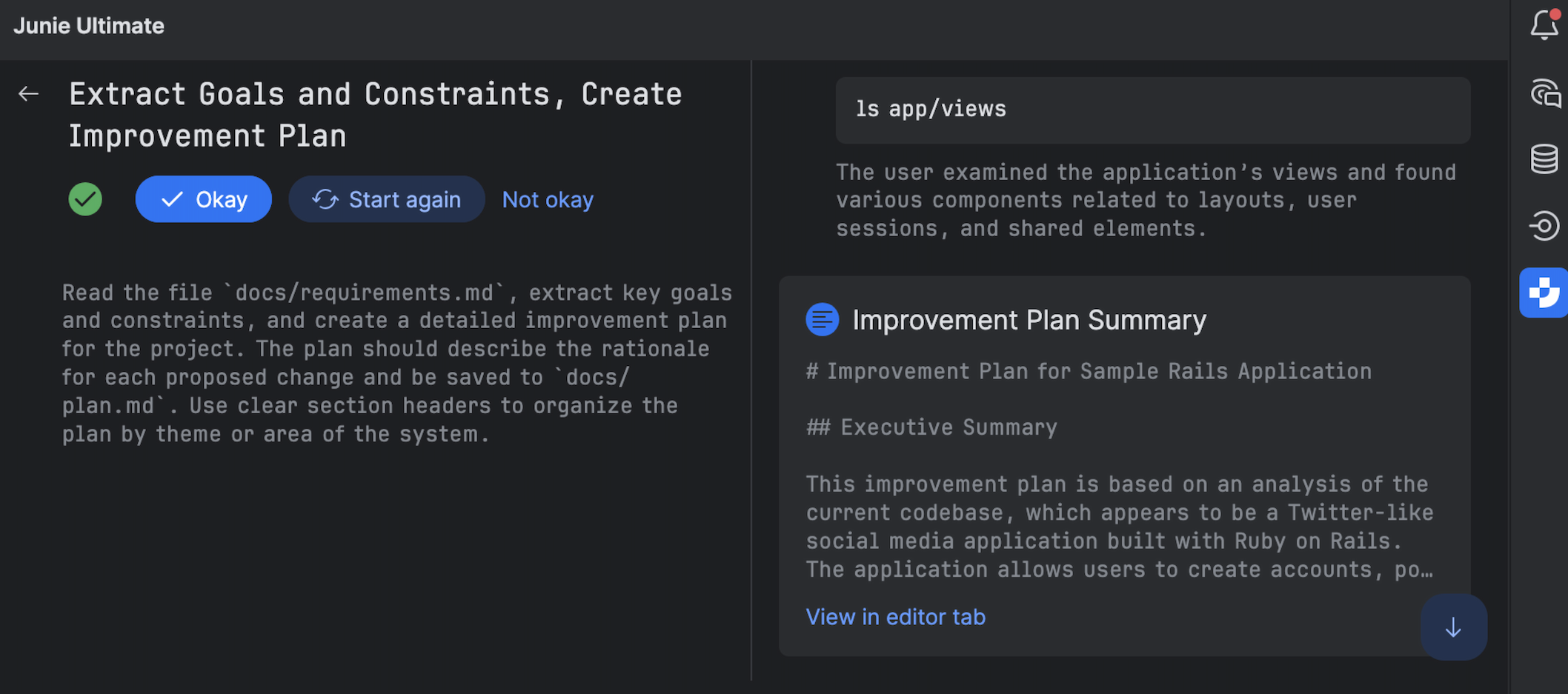Click the Improvement Plan Summary heading

click(x=1029, y=320)
